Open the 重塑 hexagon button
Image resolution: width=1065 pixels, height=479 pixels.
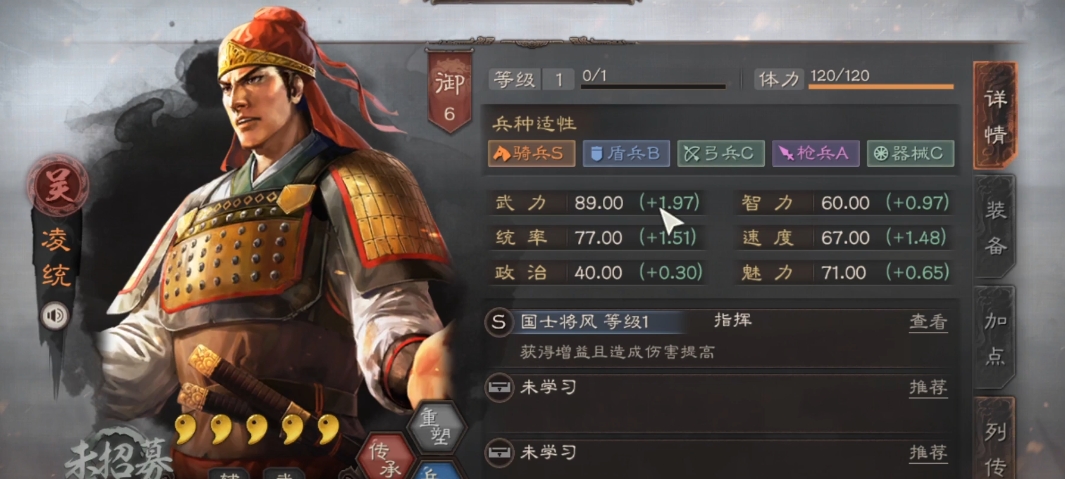click(435, 427)
